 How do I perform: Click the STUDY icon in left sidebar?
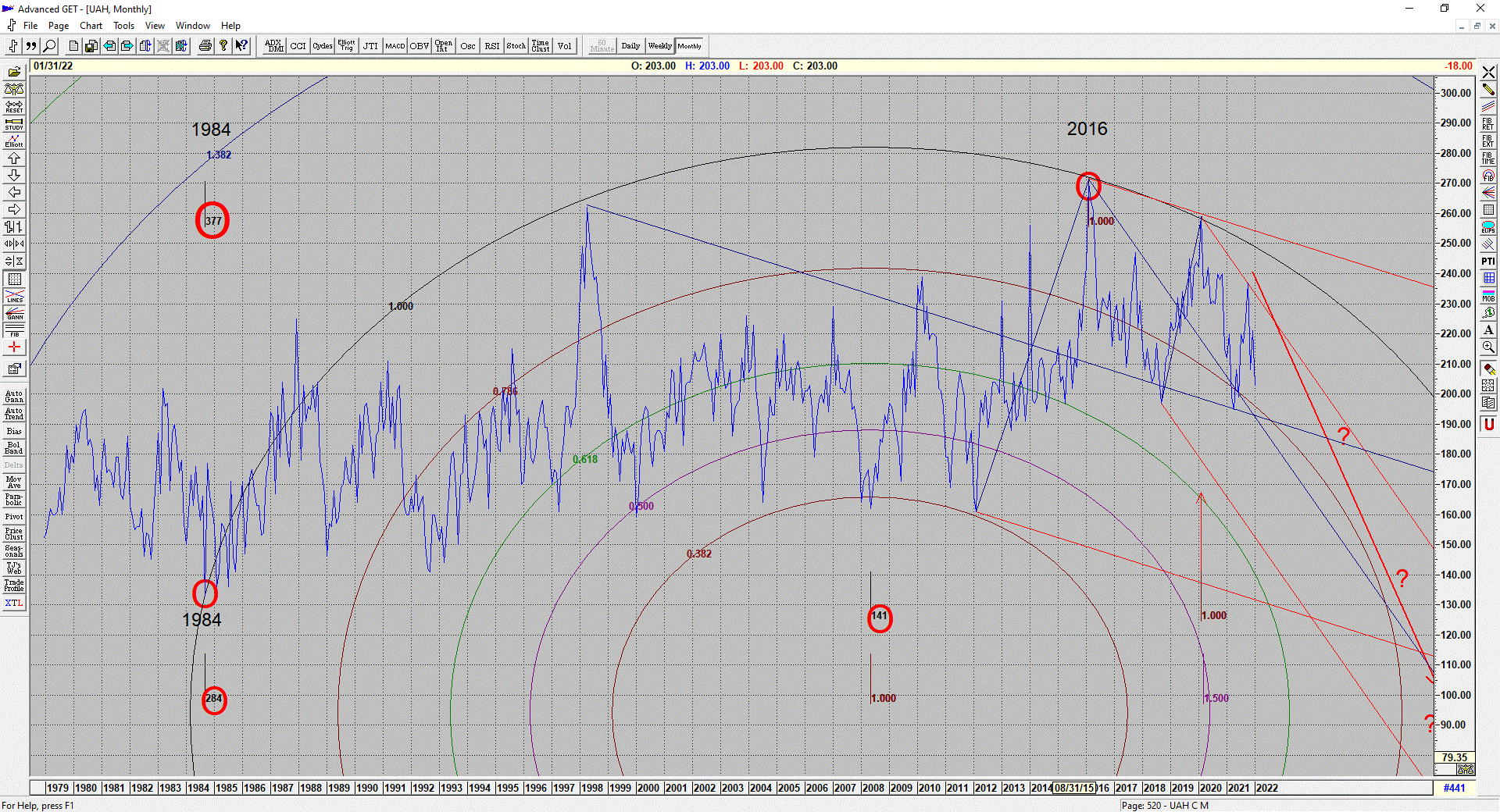point(14,123)
